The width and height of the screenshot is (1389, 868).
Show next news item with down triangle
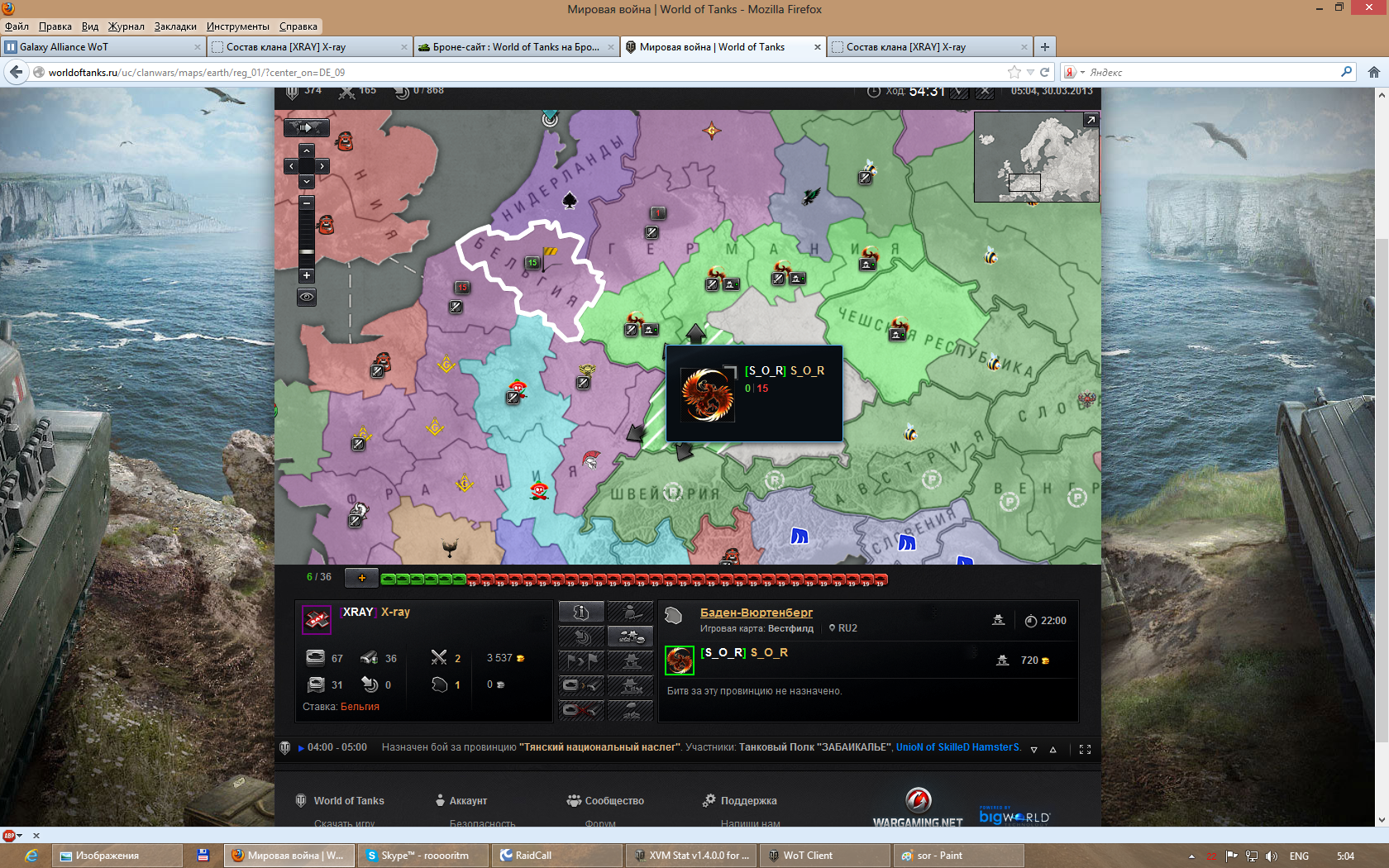pyautogui.click(x=1033, y=750)
